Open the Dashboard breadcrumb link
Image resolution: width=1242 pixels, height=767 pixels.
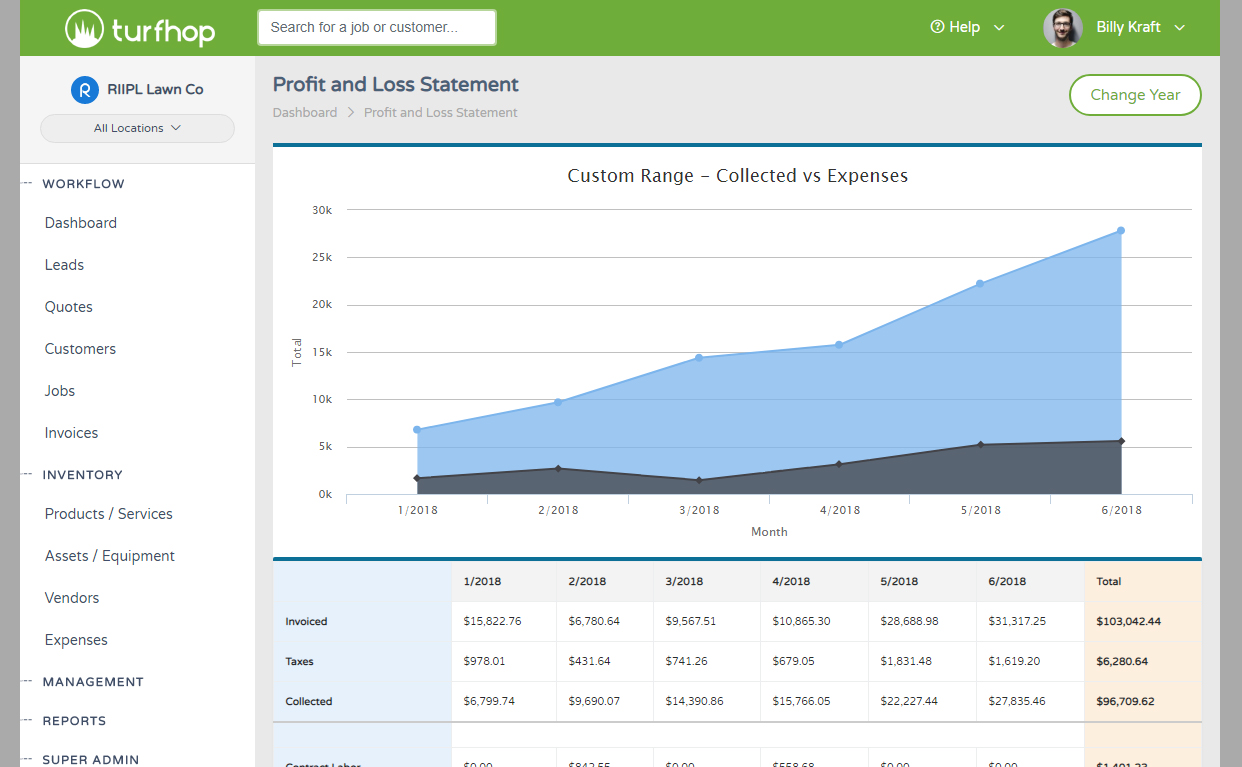click(305, 112)
